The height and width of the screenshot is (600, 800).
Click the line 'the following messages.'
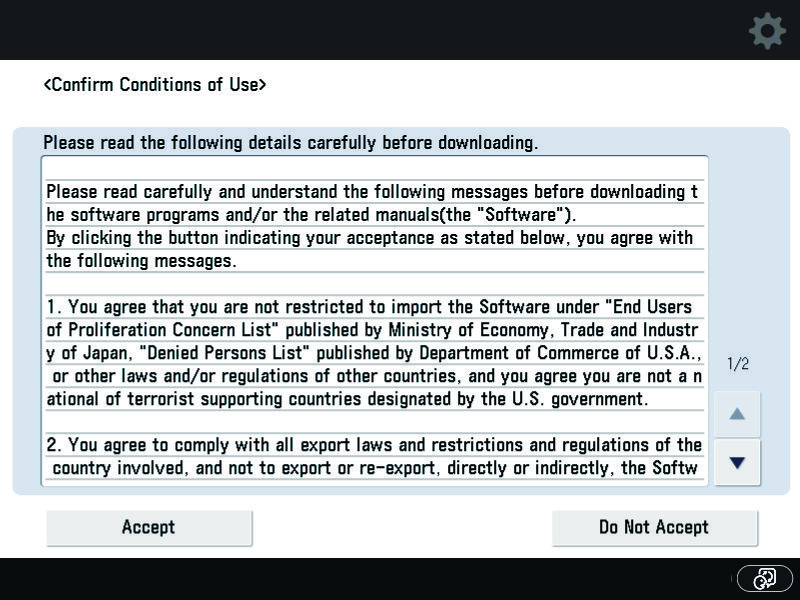(141, 261)
